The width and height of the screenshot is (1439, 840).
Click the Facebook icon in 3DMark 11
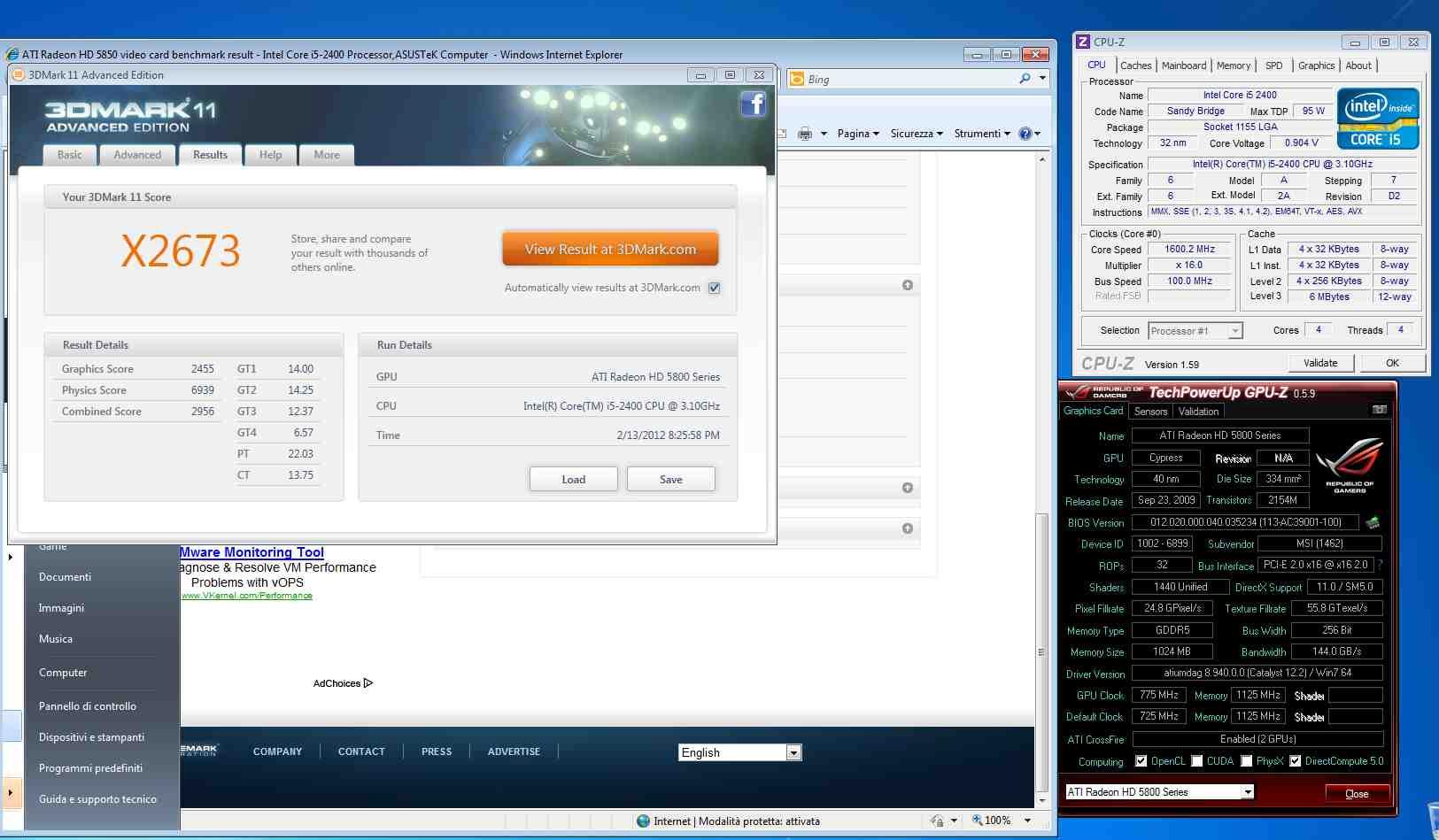coord(753,104)
